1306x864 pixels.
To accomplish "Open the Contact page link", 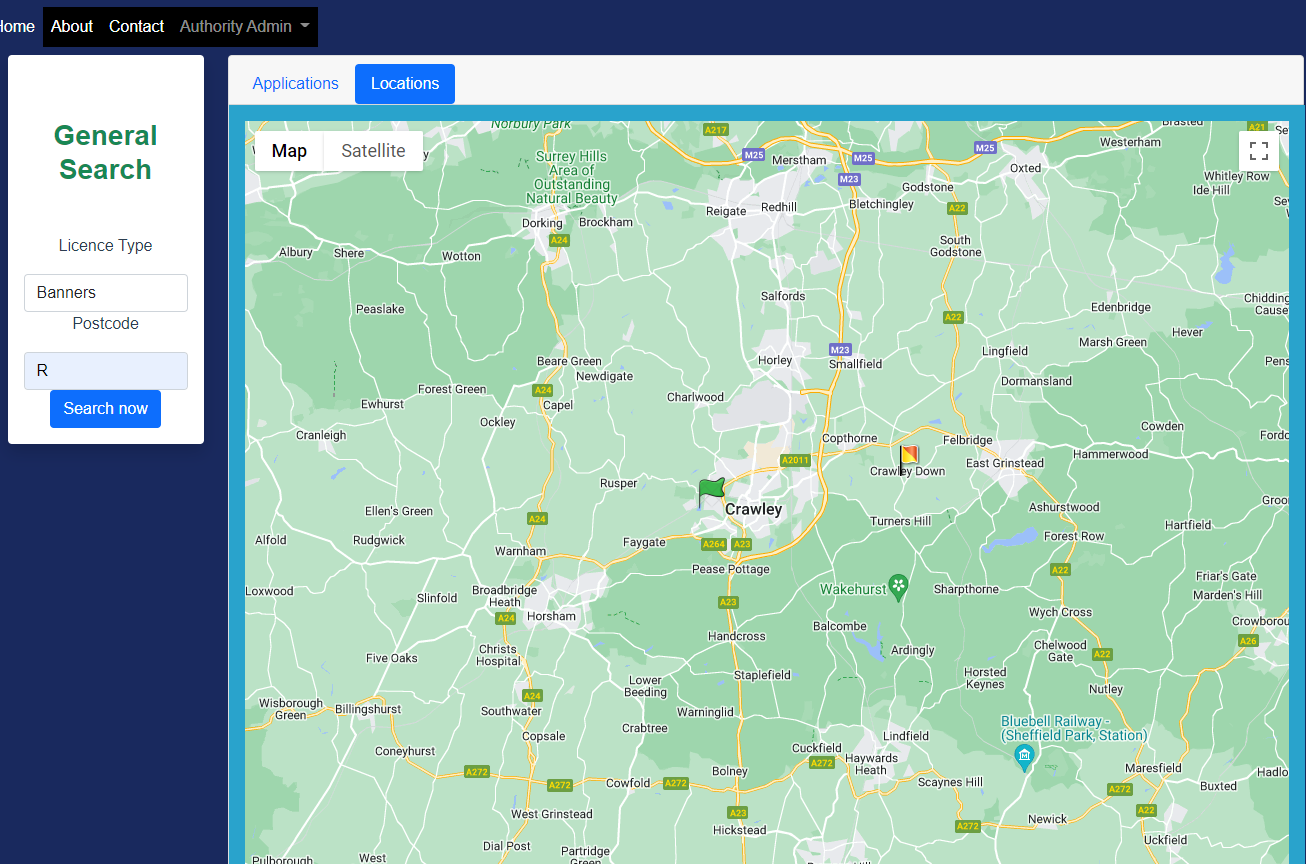I will tap(136, 27).
